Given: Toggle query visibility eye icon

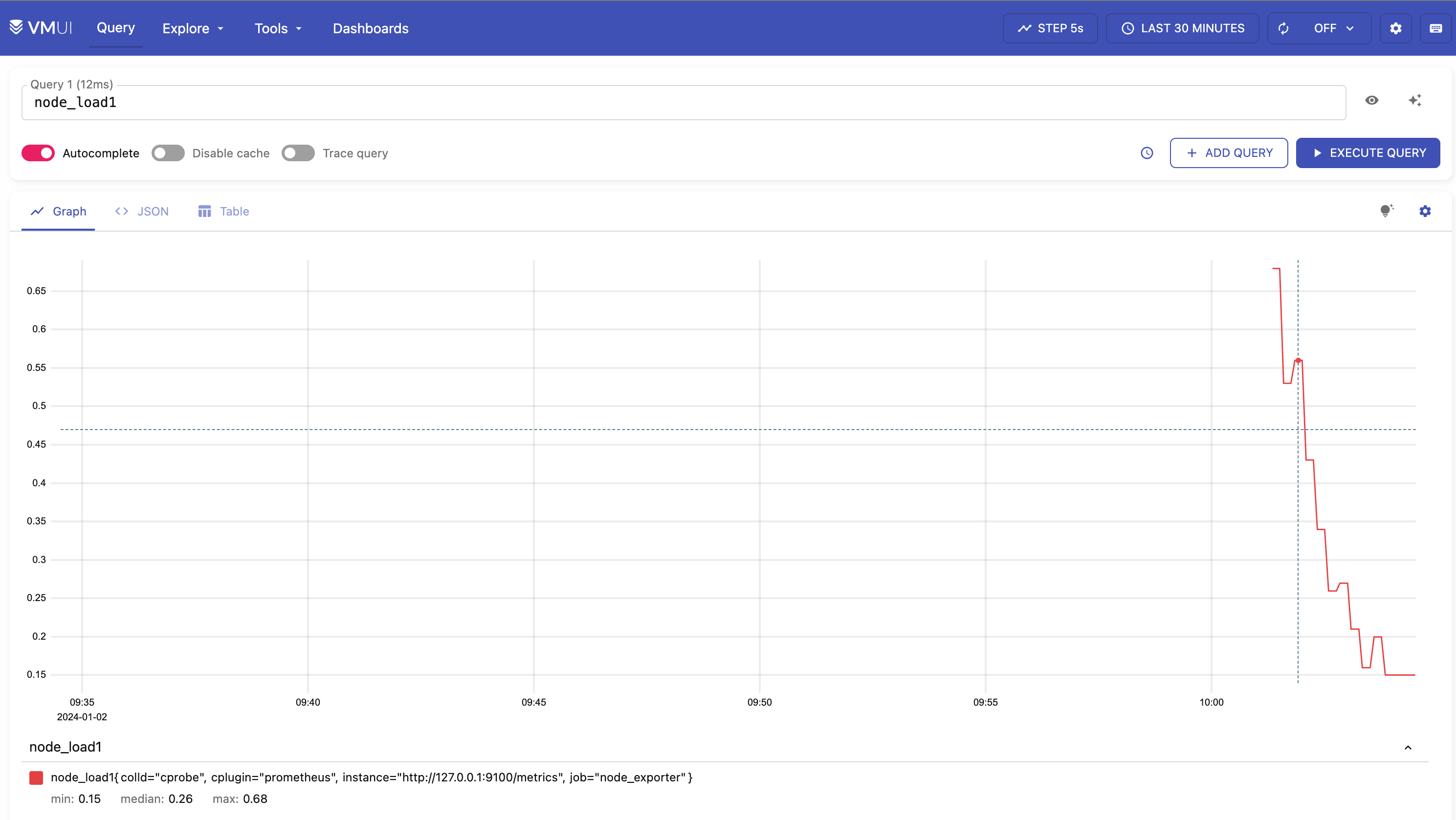Looking at the screenshot, I should pos(1372,101).
